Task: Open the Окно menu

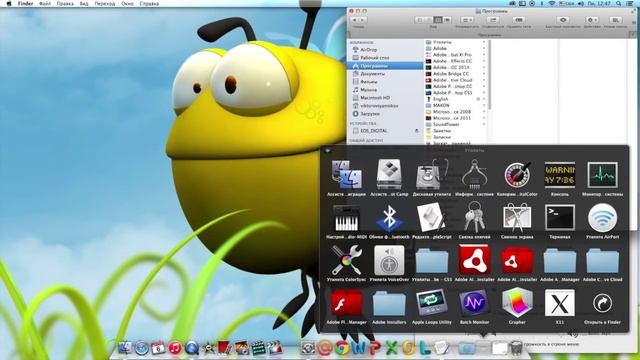Action: point(127,4)
